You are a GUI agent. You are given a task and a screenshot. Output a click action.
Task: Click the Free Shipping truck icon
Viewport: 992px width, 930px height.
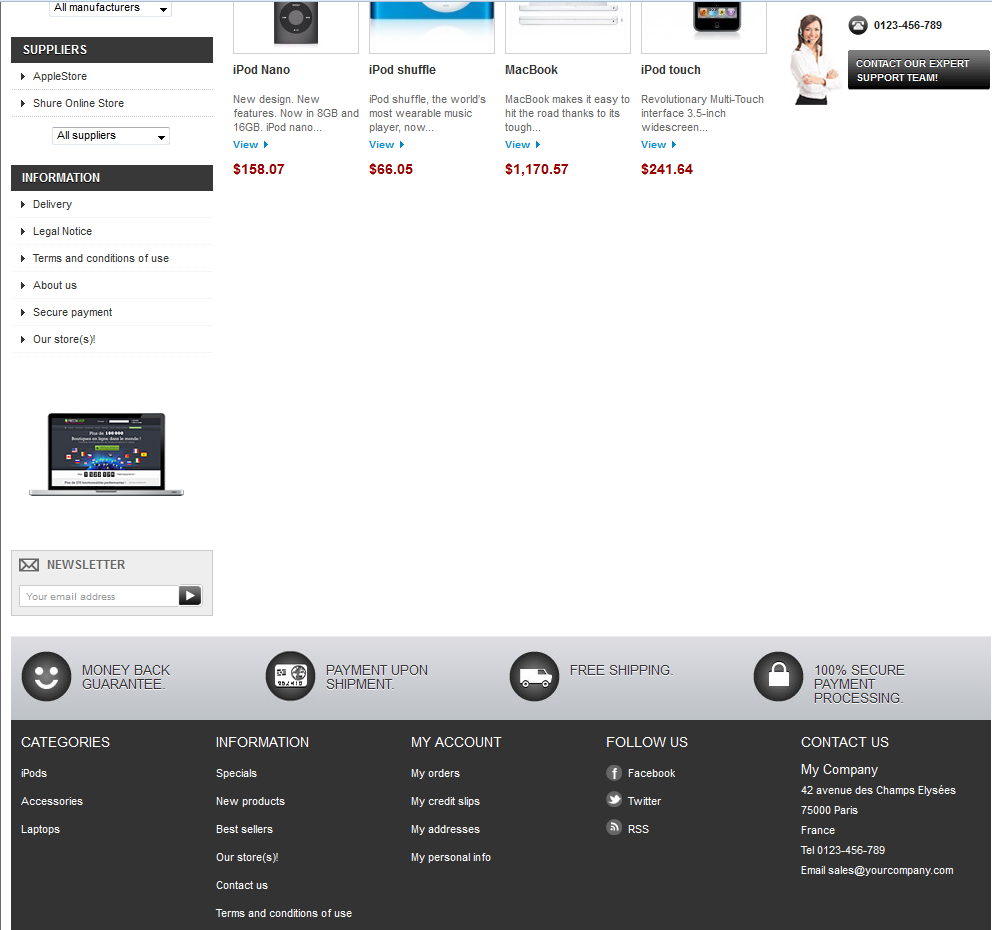[x=535, y=676]
